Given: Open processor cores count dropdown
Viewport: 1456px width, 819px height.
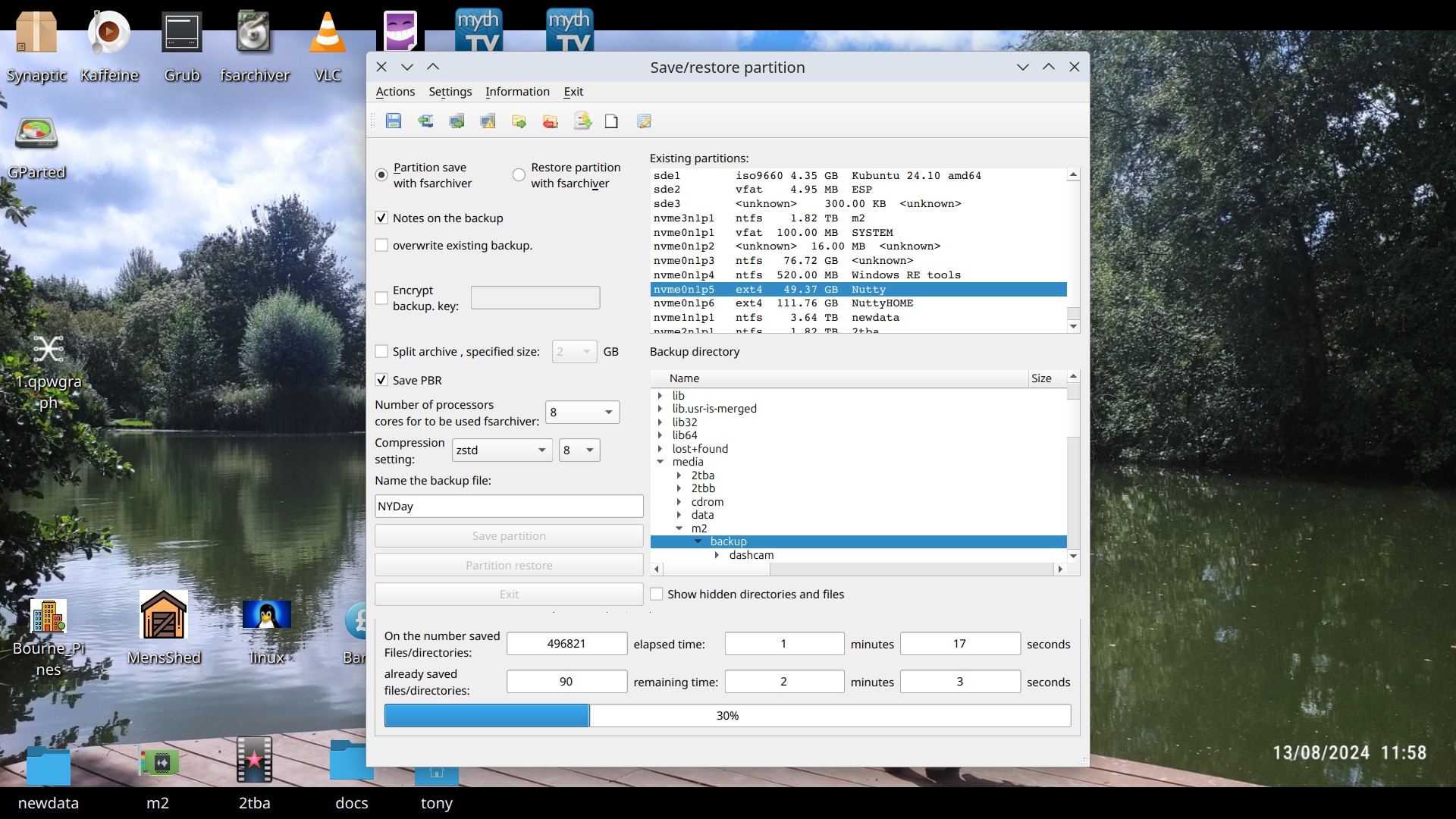Looking at the screenshot, I should [582, 413].
